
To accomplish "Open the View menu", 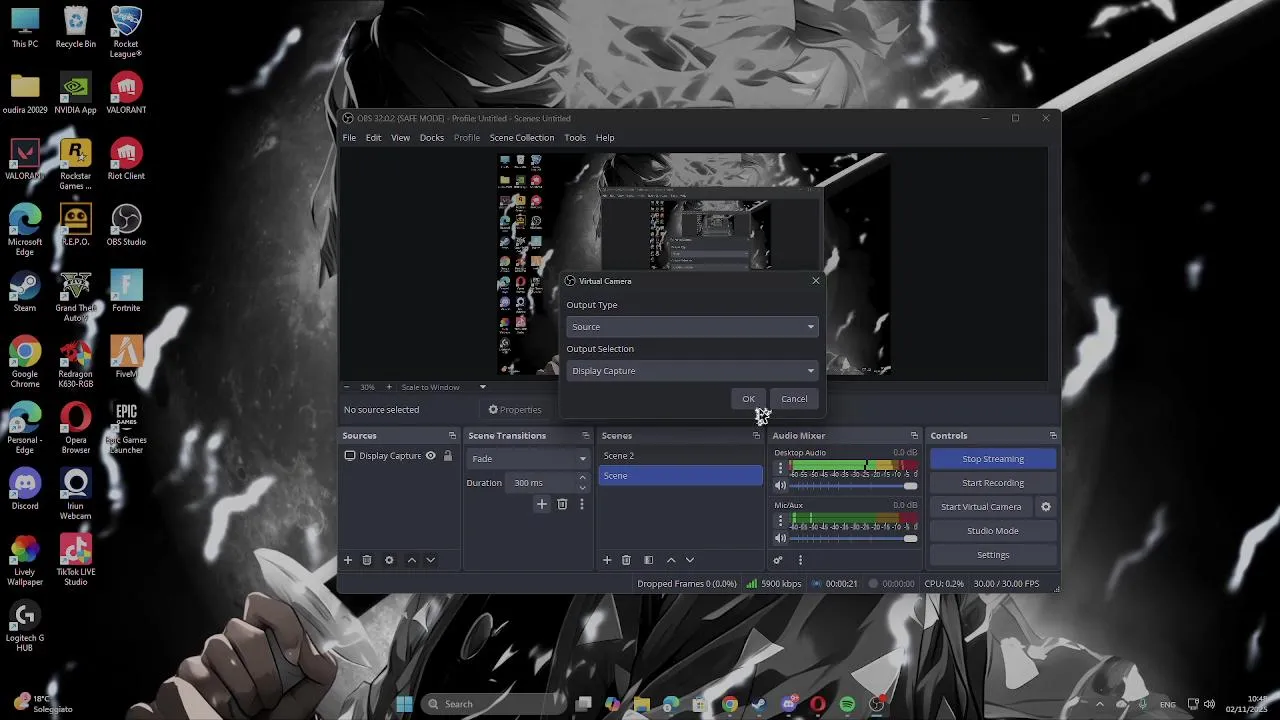I will 400,138.
